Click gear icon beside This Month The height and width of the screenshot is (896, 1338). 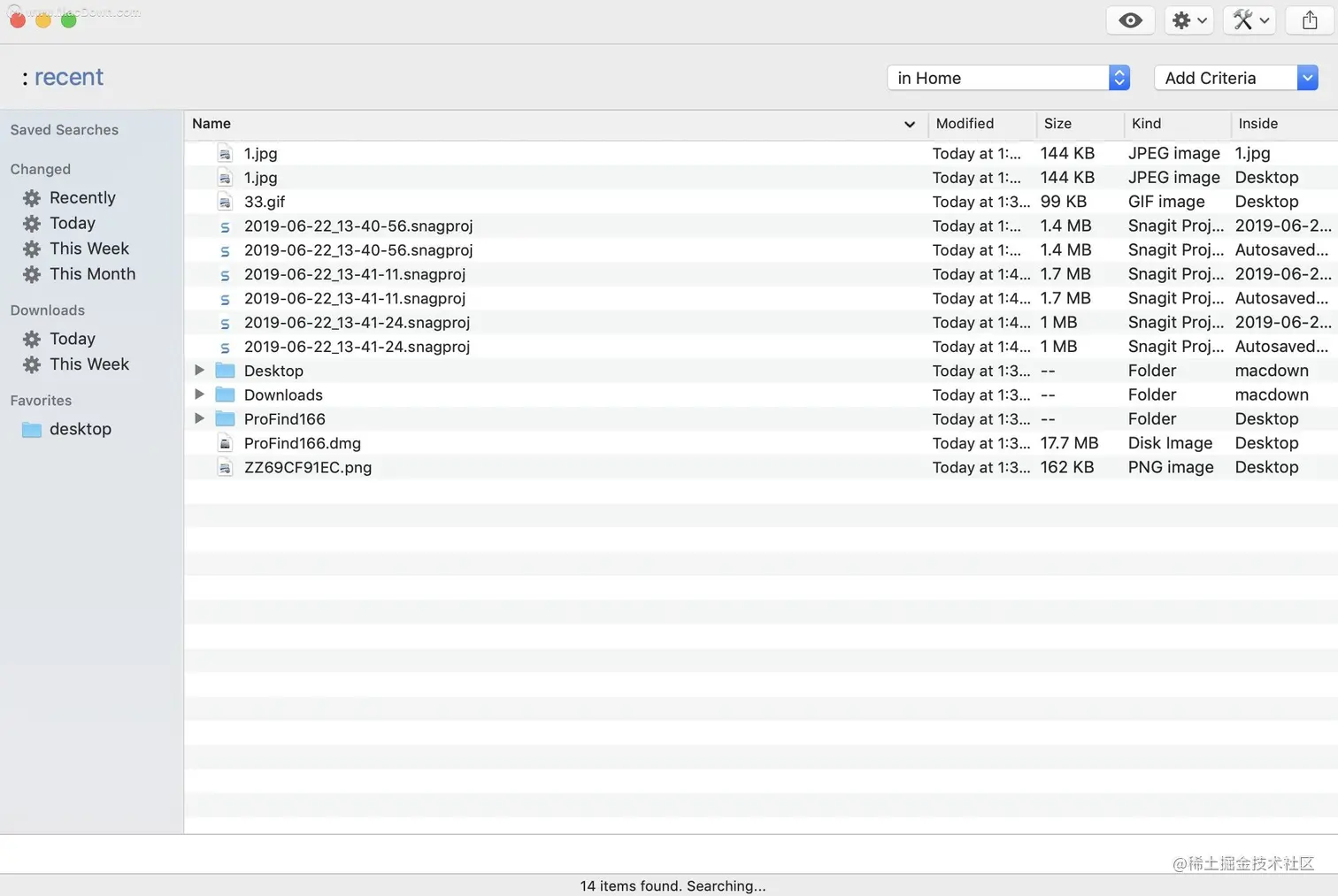point(32,275)
